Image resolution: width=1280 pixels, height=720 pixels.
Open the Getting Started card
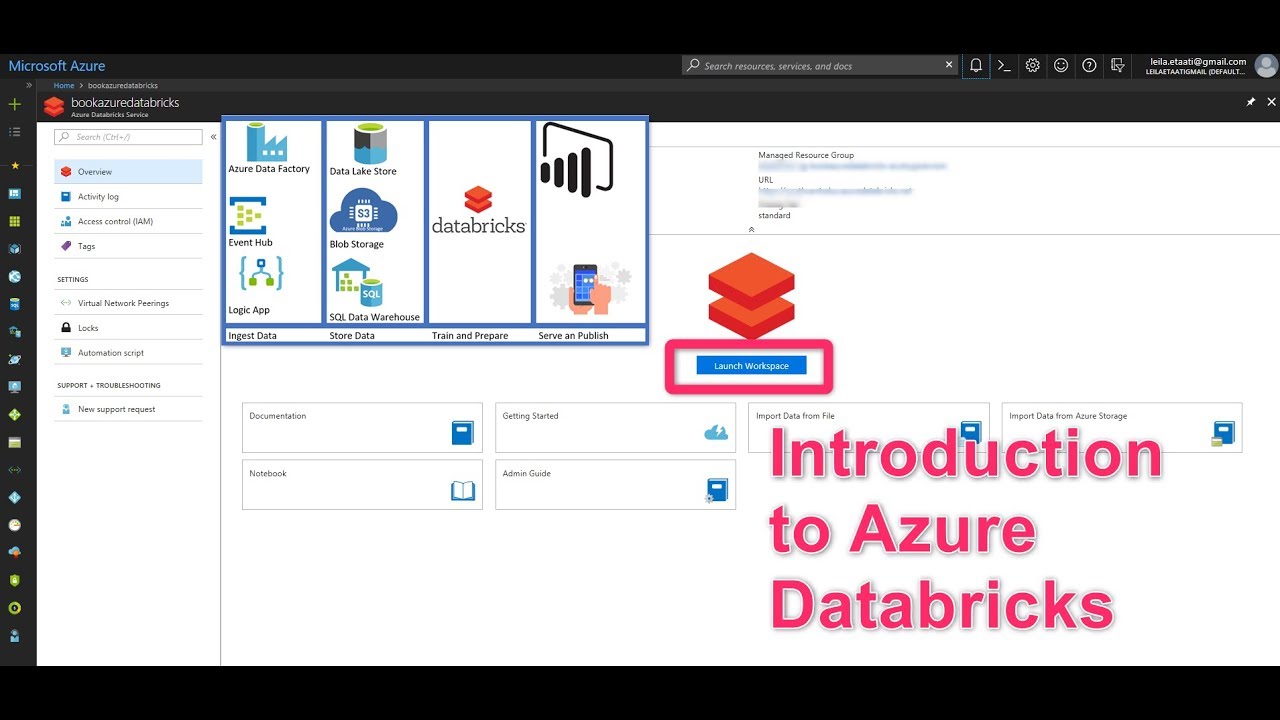615,428
